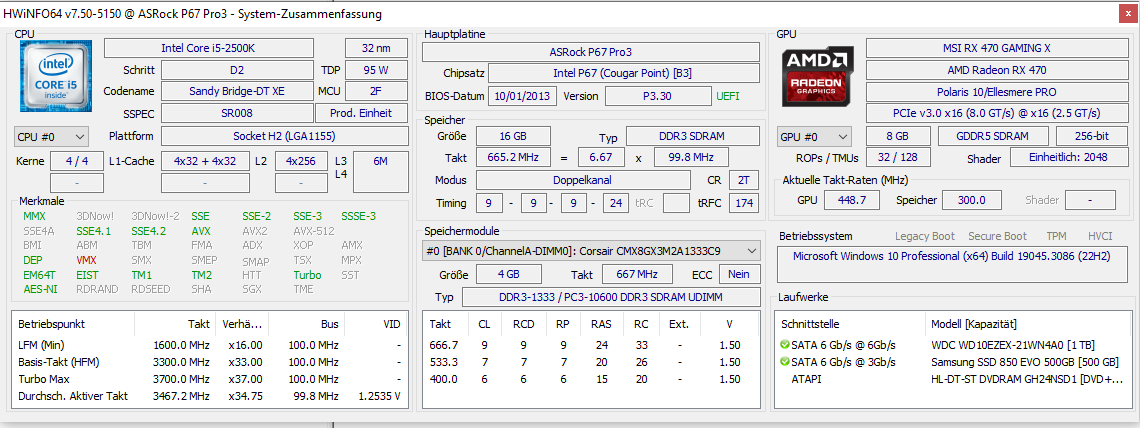Click the GDDR5 SDRAM field
This screenshot has height=428, width=1140.
(993, 137)
